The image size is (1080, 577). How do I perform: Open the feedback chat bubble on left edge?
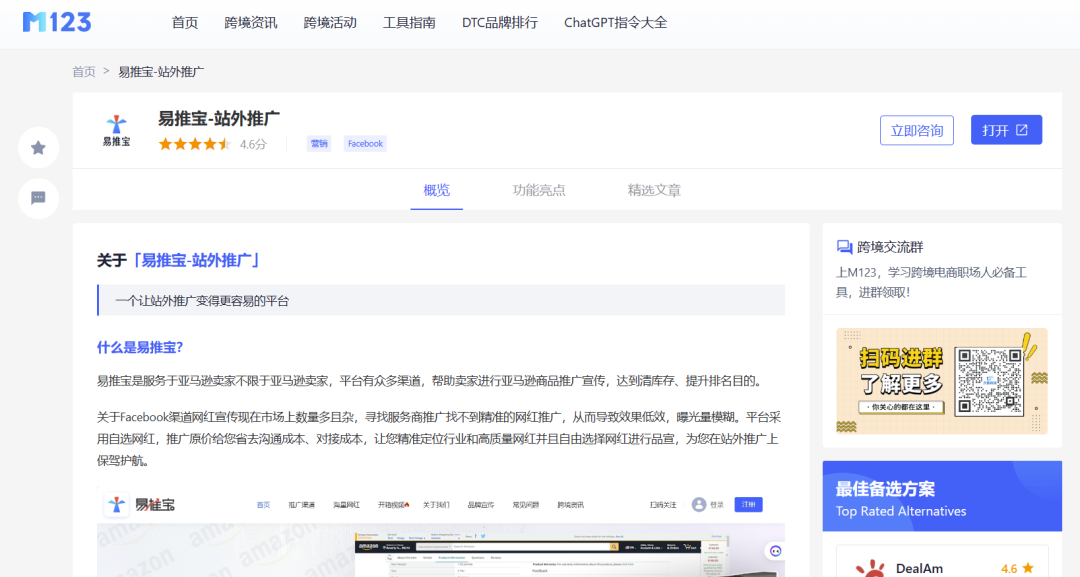[x=38, y=198]
